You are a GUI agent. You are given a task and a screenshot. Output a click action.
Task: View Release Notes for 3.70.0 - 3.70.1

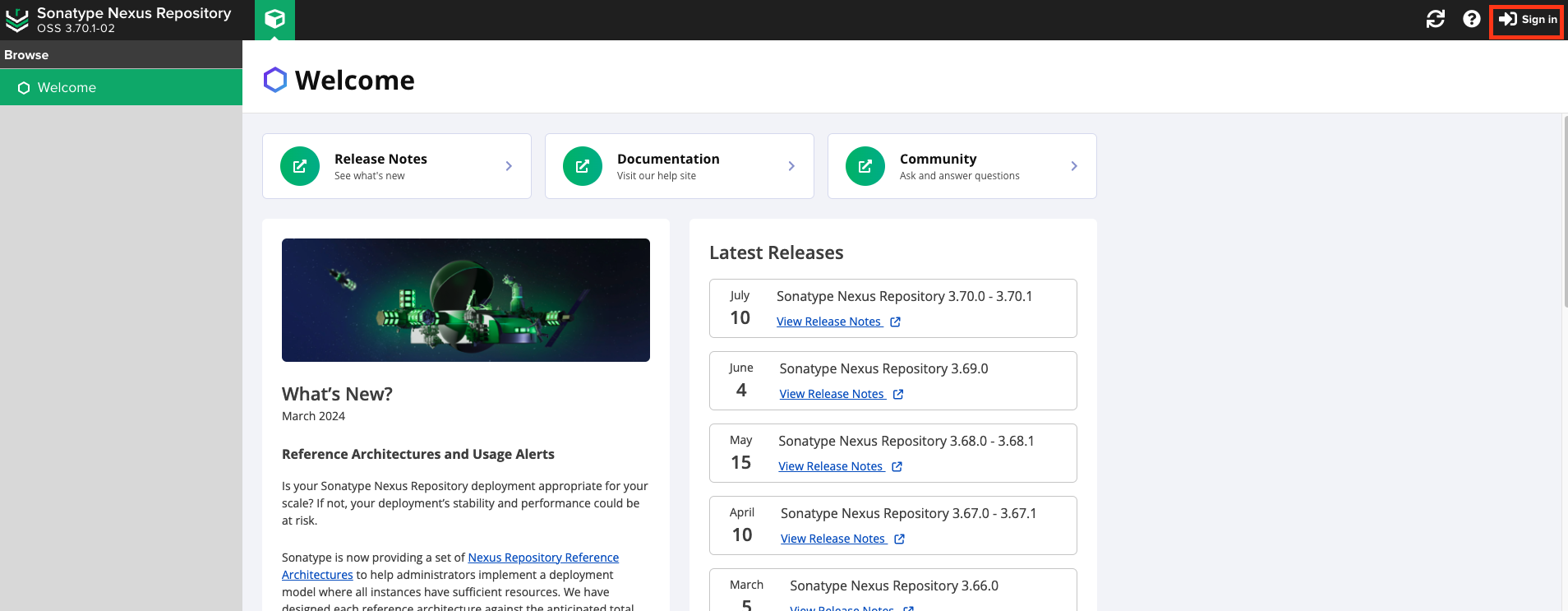click(x=829, y=322)
